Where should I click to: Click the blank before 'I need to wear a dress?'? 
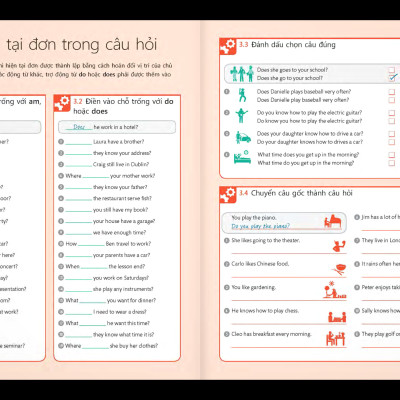(x=79, y=313)
